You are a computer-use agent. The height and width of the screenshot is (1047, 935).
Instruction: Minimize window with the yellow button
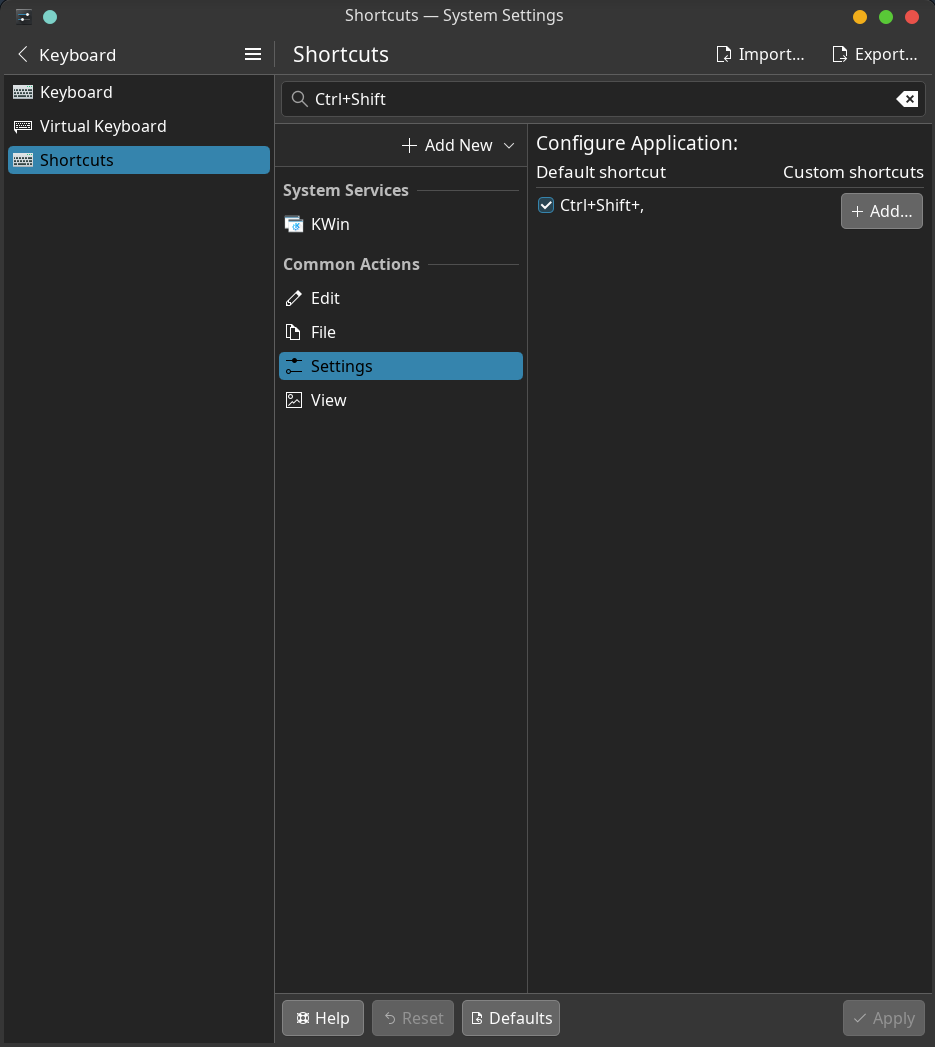(x=860, y=17)
